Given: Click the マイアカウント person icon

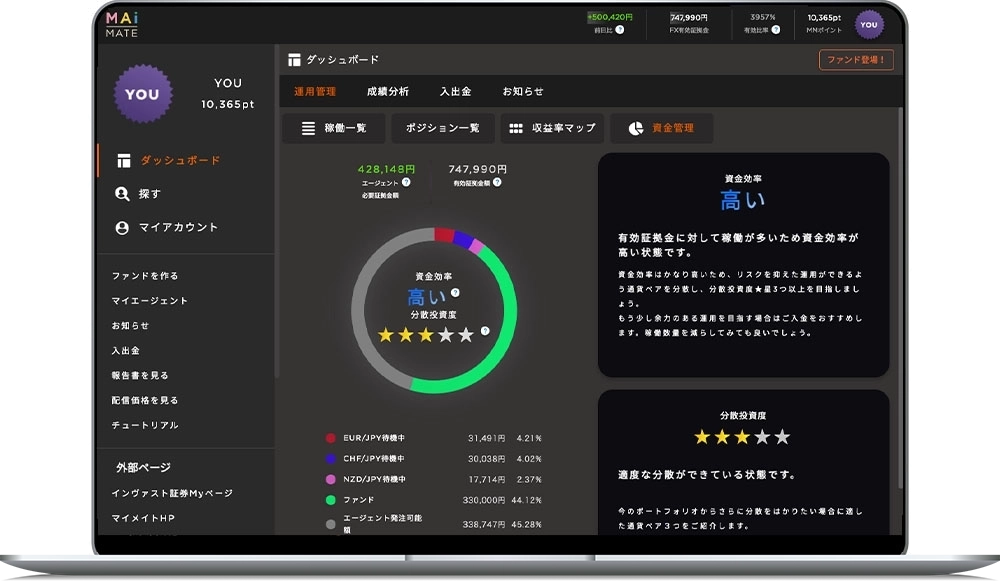Looking at the screenshot, I should [123, 228].
